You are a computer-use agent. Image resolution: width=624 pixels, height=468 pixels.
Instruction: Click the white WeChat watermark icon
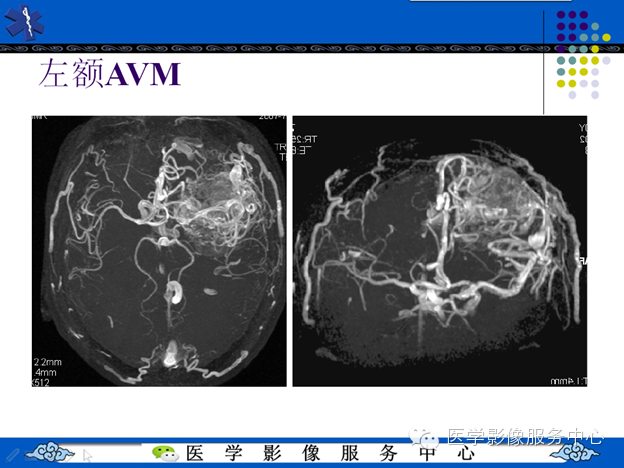click(x=425, y=438)
